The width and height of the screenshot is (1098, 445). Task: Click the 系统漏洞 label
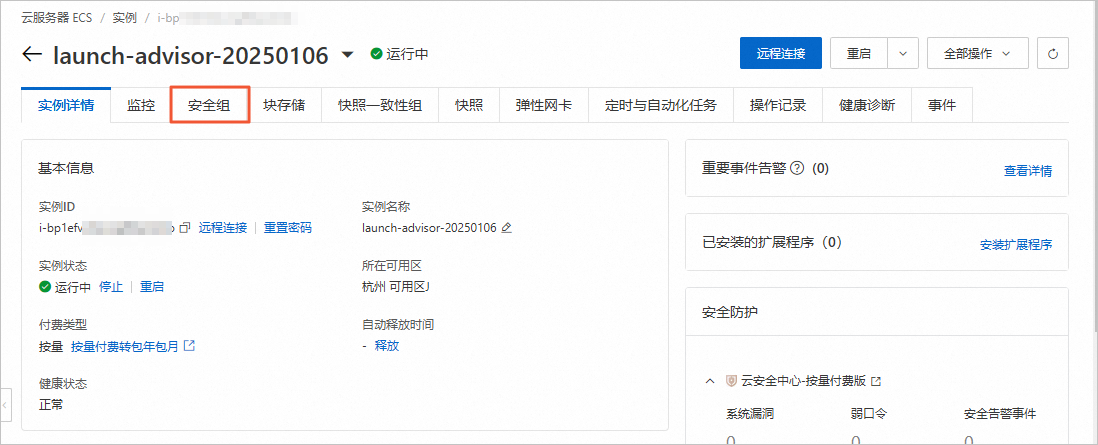coord(750,413)
